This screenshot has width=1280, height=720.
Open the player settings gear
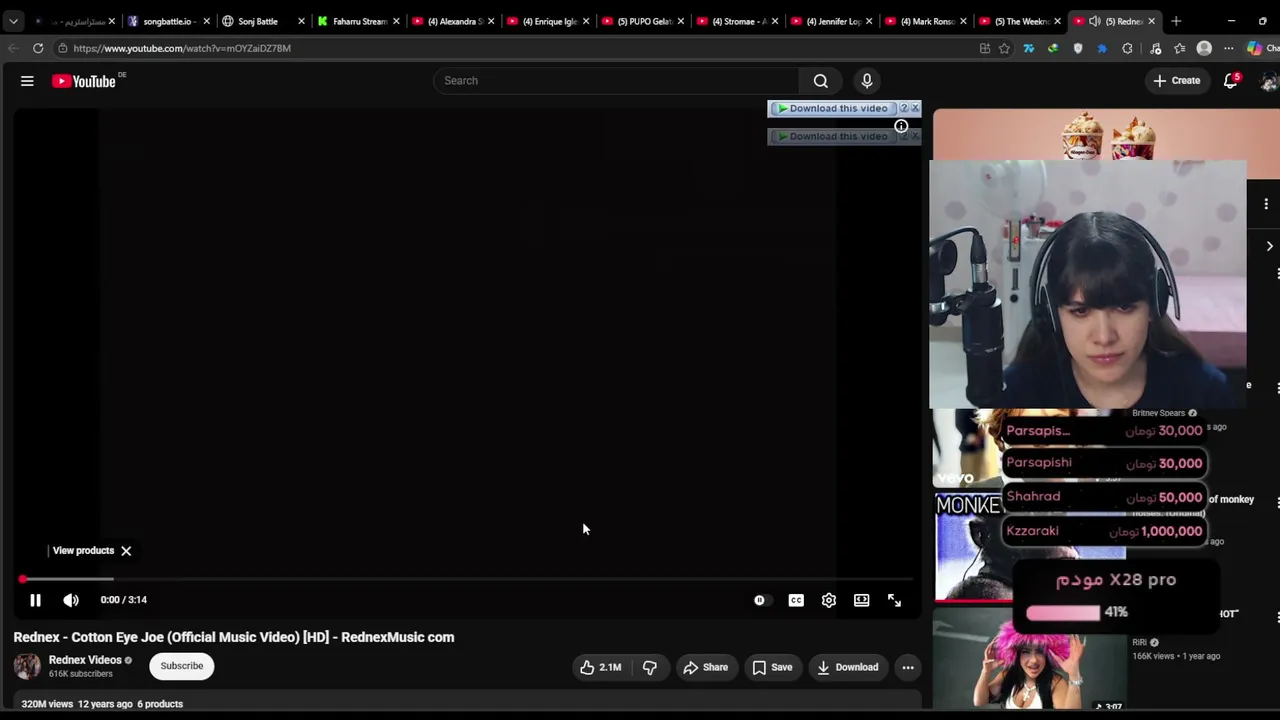coord(829,600)
